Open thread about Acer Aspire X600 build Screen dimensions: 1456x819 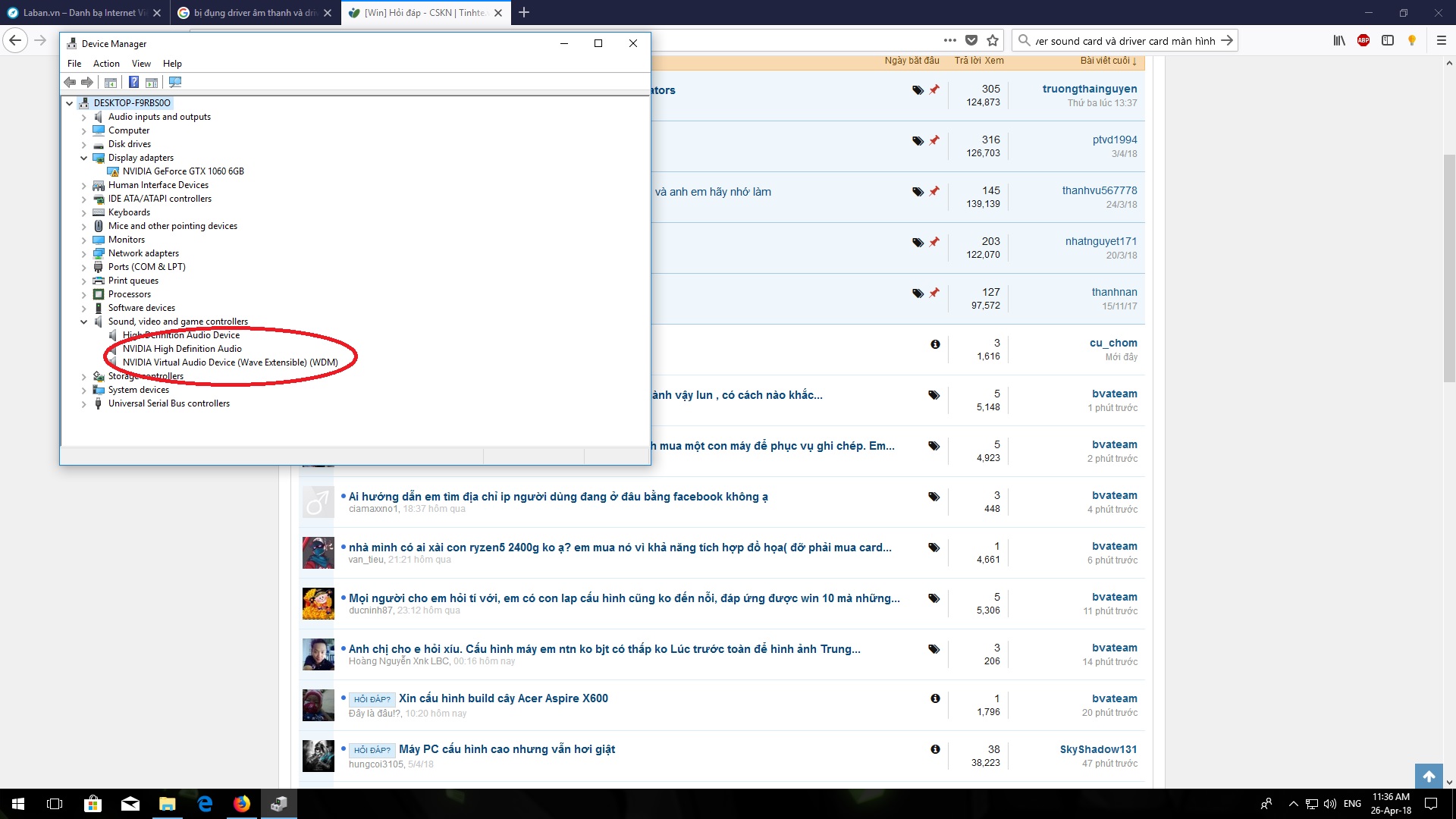[504, 698]
